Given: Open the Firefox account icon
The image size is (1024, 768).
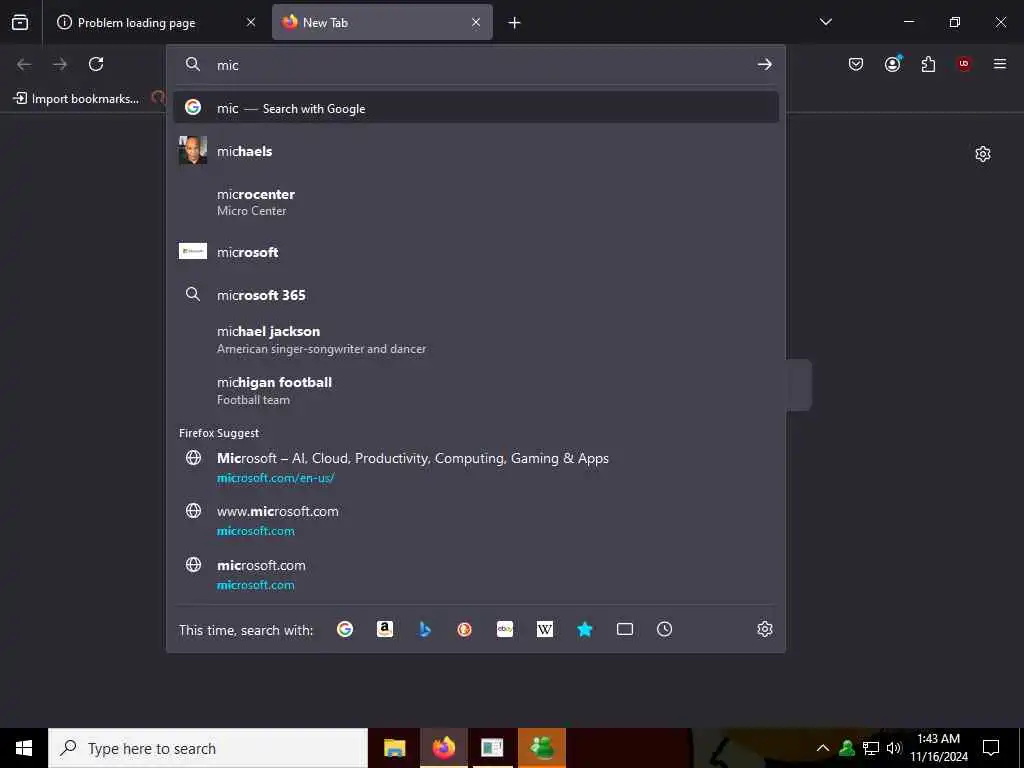Looking at the screenshot, I should tap(892, 64).
